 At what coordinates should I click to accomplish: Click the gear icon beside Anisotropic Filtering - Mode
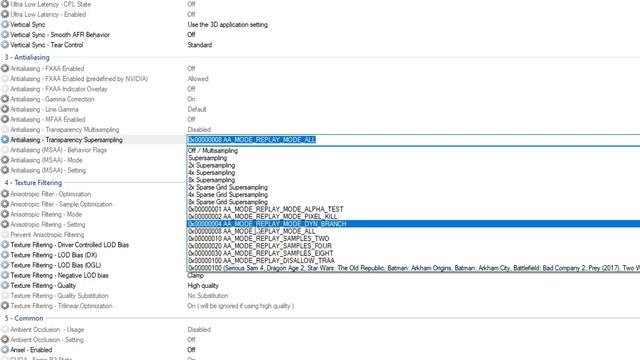coord(5,214)
